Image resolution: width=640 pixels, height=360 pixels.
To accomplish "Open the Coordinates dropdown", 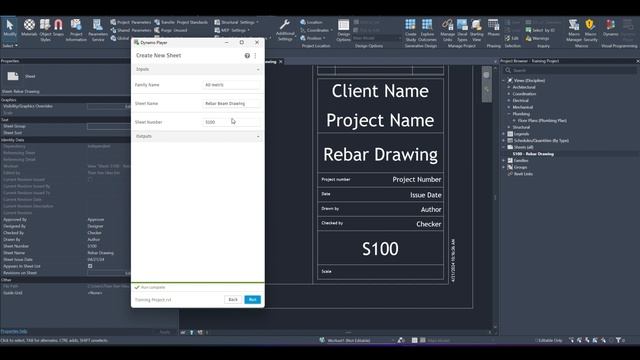I will [316, 30].
